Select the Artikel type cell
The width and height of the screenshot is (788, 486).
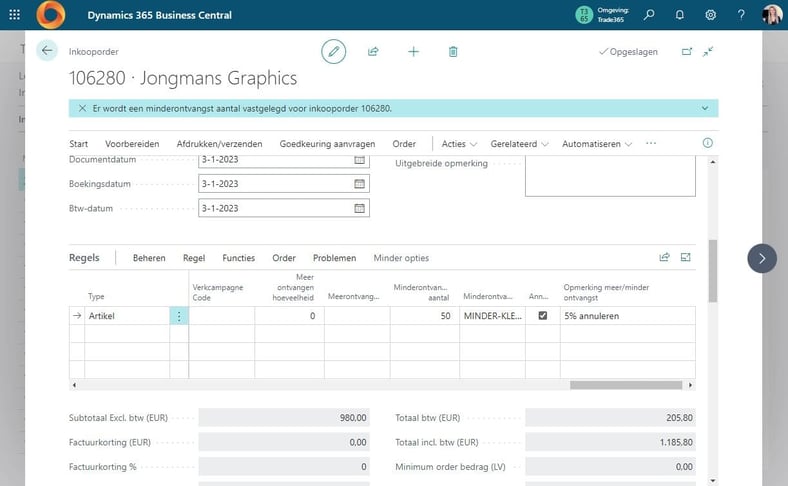(127, 316)
